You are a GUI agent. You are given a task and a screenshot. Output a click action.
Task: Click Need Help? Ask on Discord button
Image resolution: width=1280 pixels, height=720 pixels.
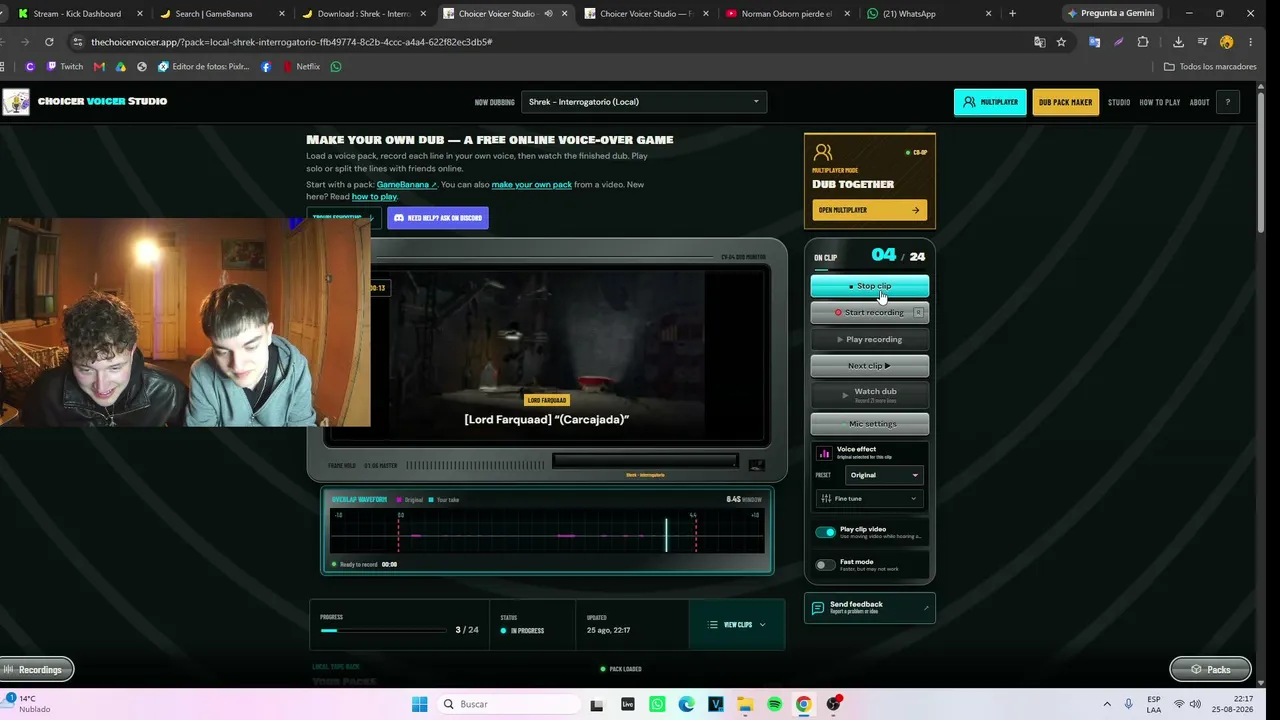438,218
